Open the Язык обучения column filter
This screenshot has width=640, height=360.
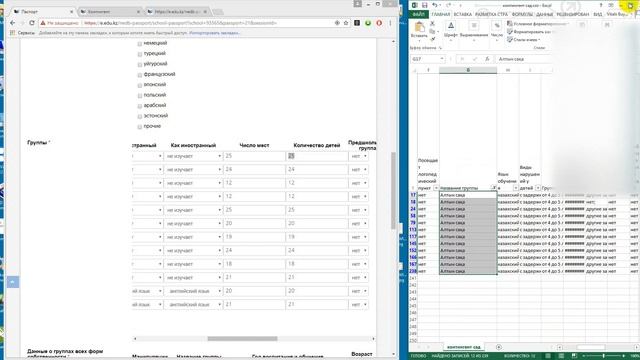click(516, 188)
